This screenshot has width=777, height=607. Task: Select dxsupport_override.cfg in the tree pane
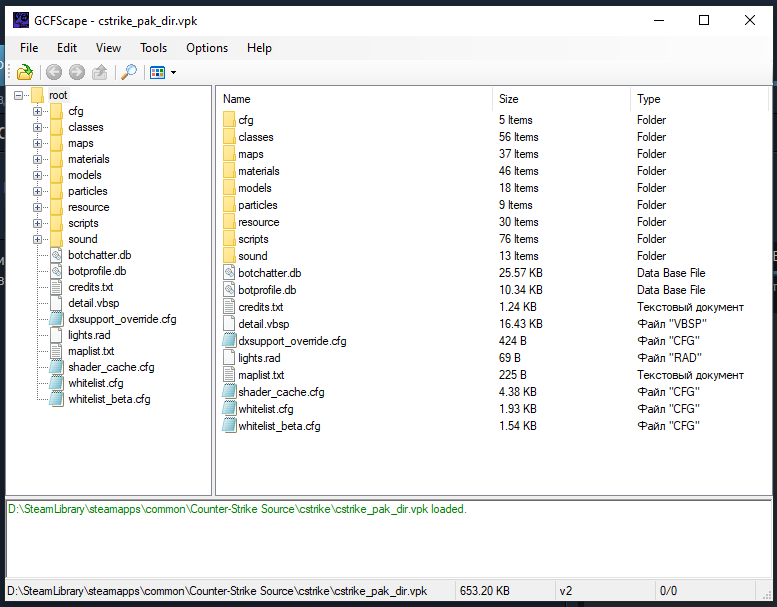pos(122,319)
